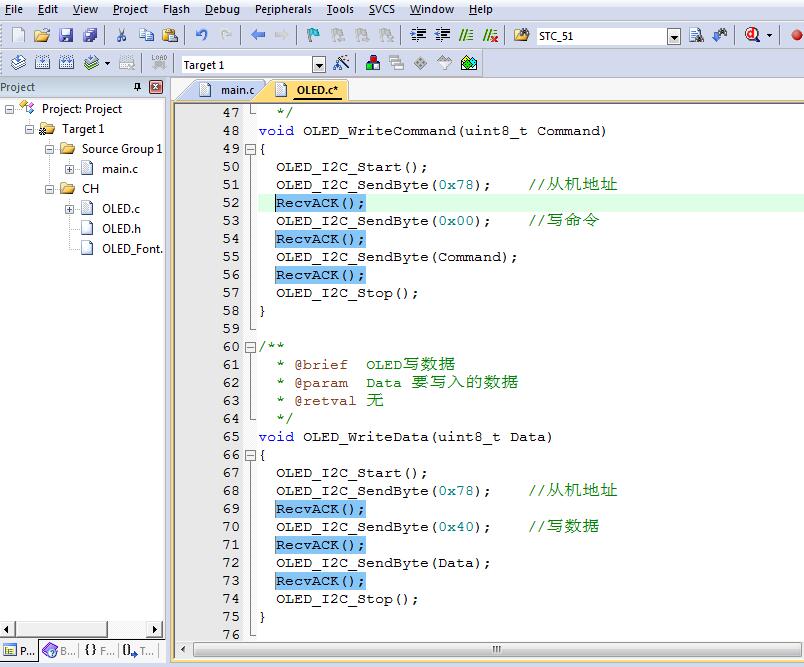The height and width of the screenshot is (667, 804).
Task: Collapse the comment fold at line 60
Action: click(249, 347)
